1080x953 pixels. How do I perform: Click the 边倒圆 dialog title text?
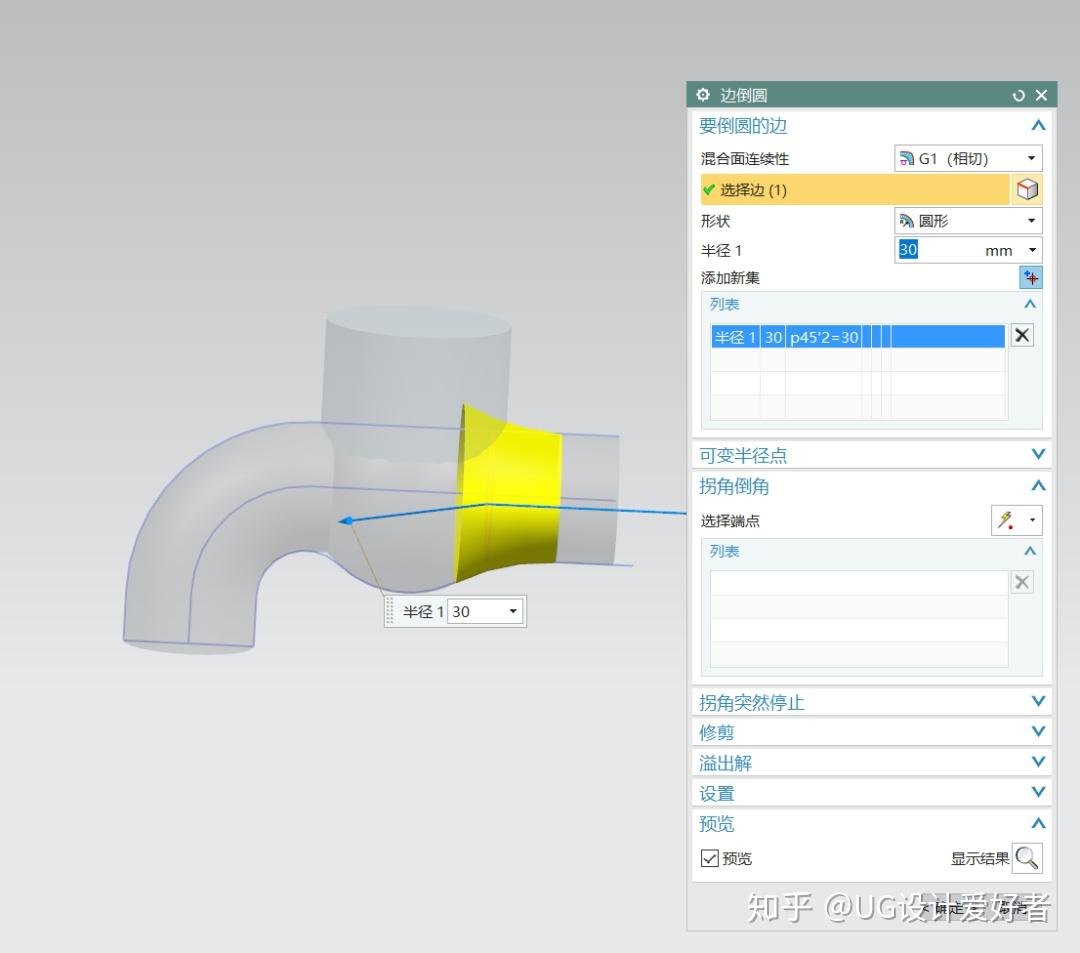click(x=743, y=95)
